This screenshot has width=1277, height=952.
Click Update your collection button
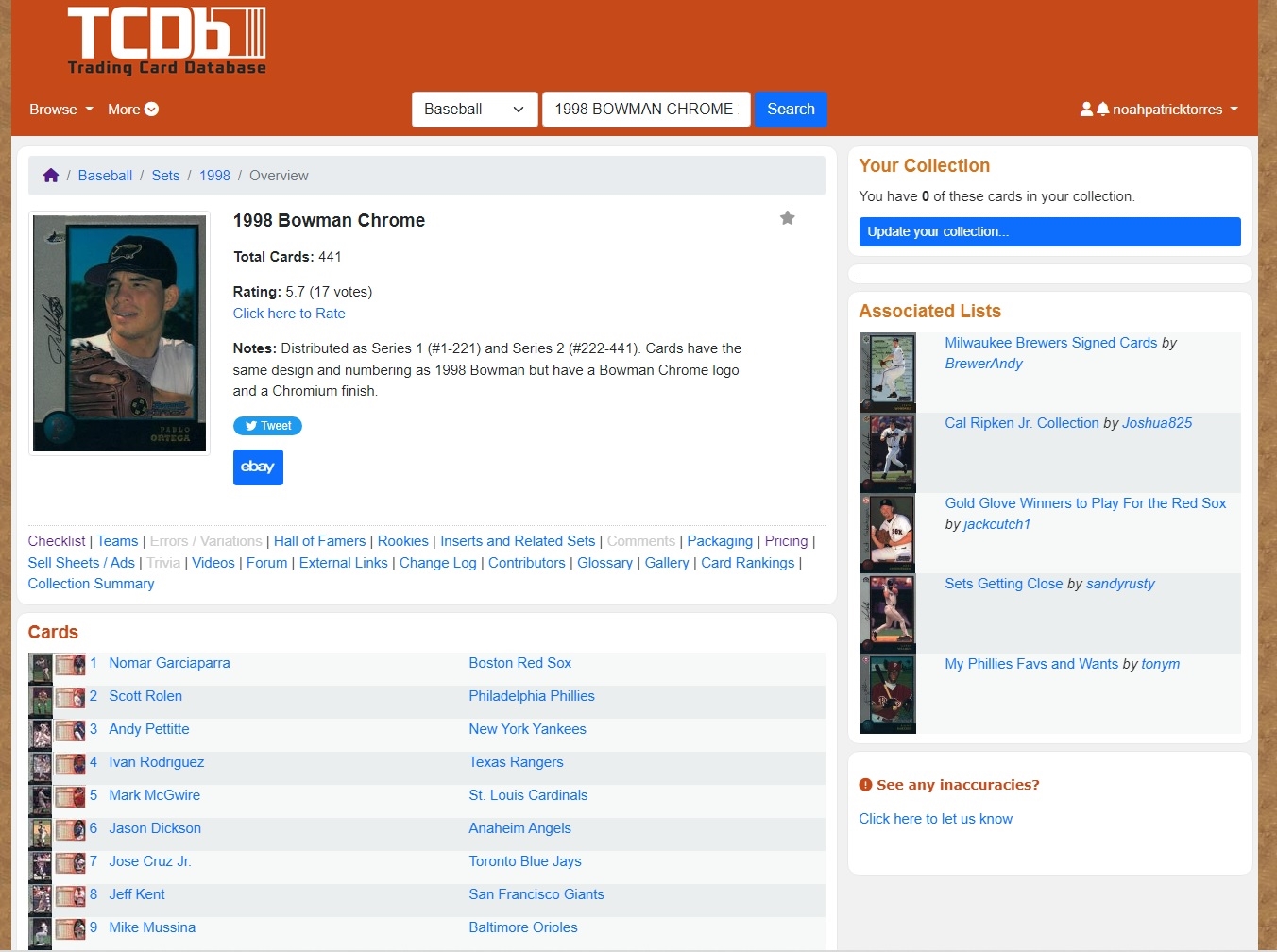pyautogui.click(x=1049, y=231)
